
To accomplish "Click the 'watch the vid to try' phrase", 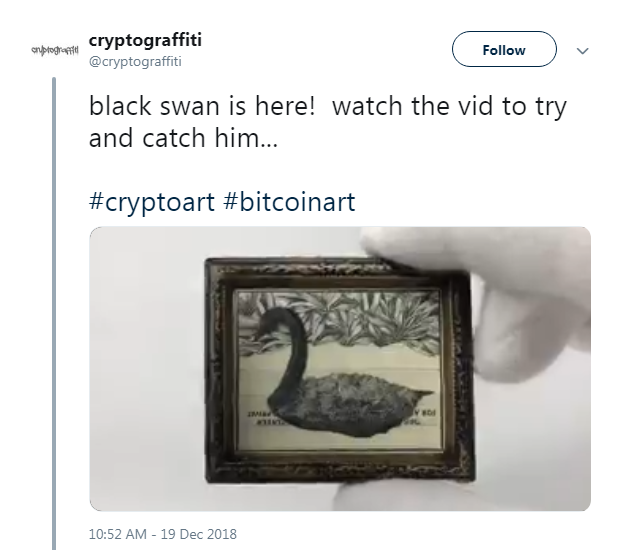I will [x=450, y=107].
